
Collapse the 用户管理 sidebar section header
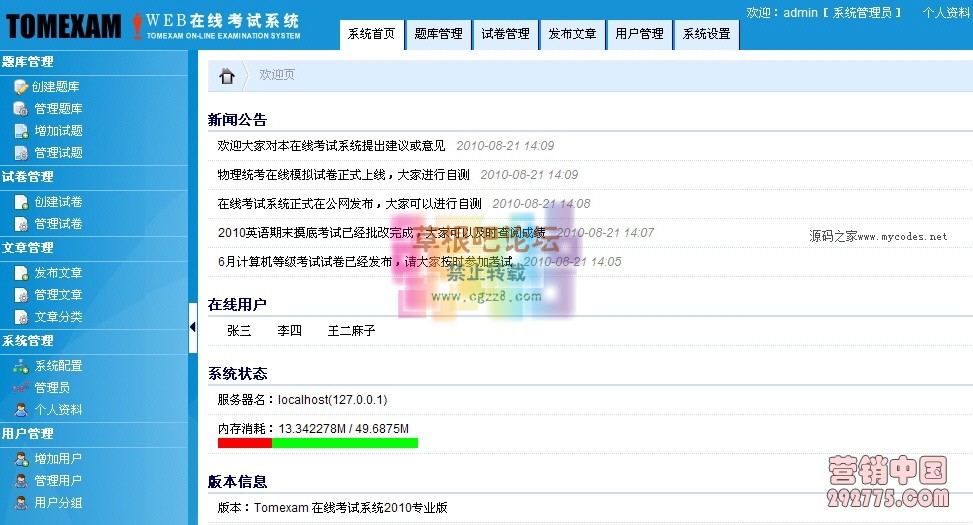94,434
